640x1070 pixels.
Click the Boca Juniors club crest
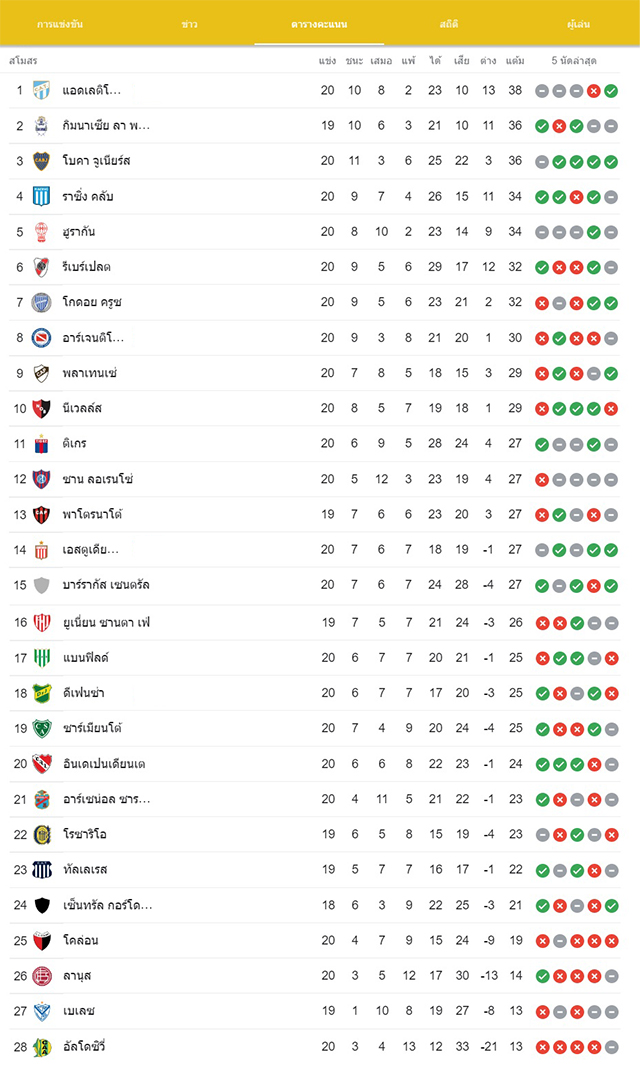tap(42, 161)
